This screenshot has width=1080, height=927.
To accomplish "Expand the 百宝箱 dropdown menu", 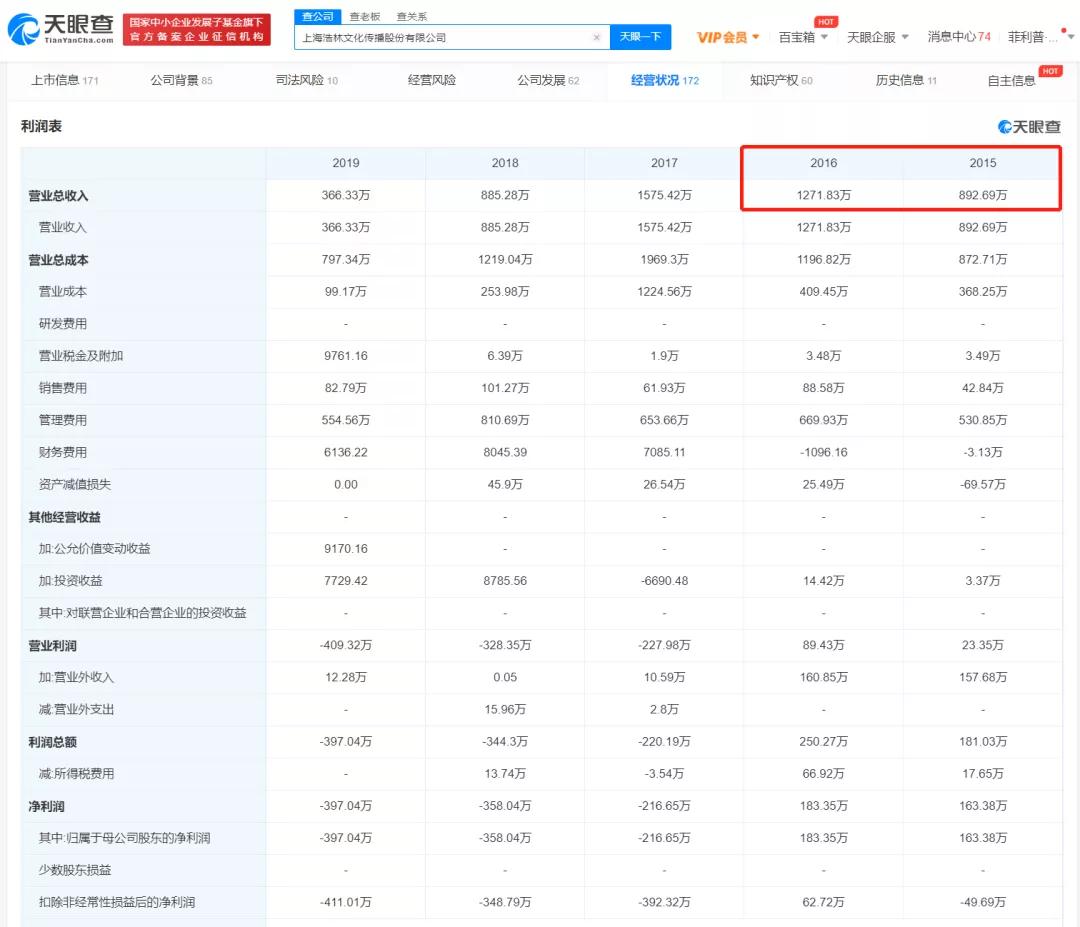I will click(x=803, y=37).
